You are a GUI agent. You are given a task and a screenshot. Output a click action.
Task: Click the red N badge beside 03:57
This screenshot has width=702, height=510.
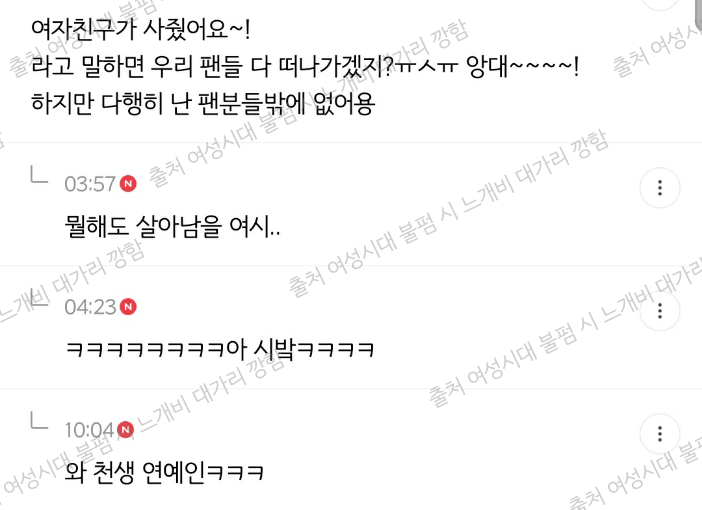(x=128, y=184)
